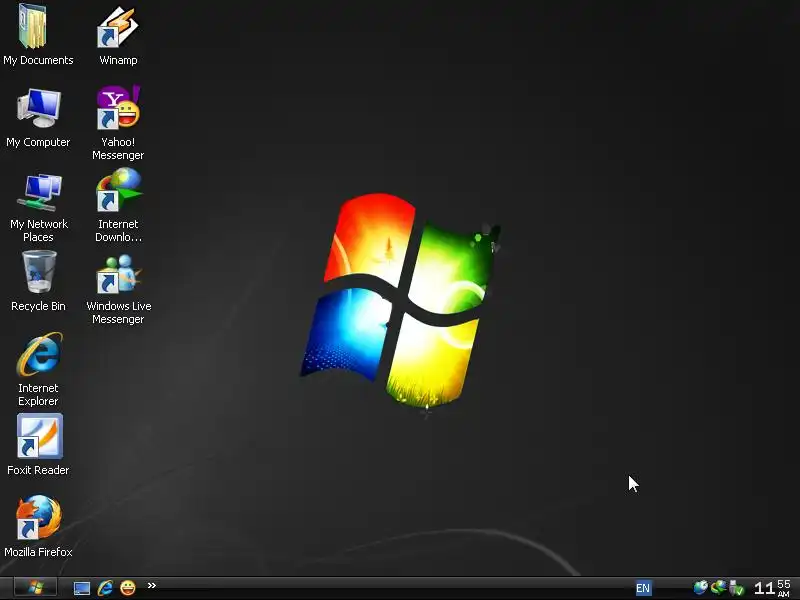
Task: Click the globe tray icon
Action: point(701,588)
